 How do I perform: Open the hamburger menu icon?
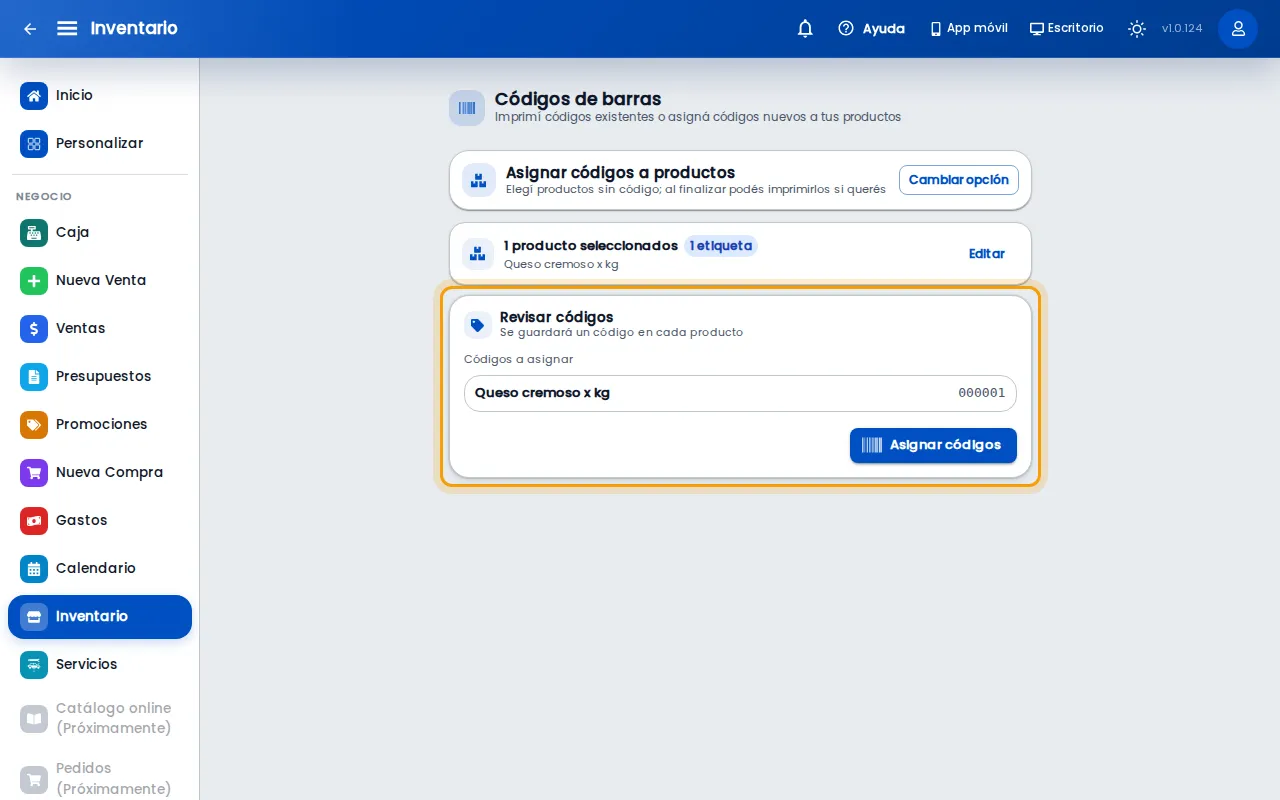67,28
